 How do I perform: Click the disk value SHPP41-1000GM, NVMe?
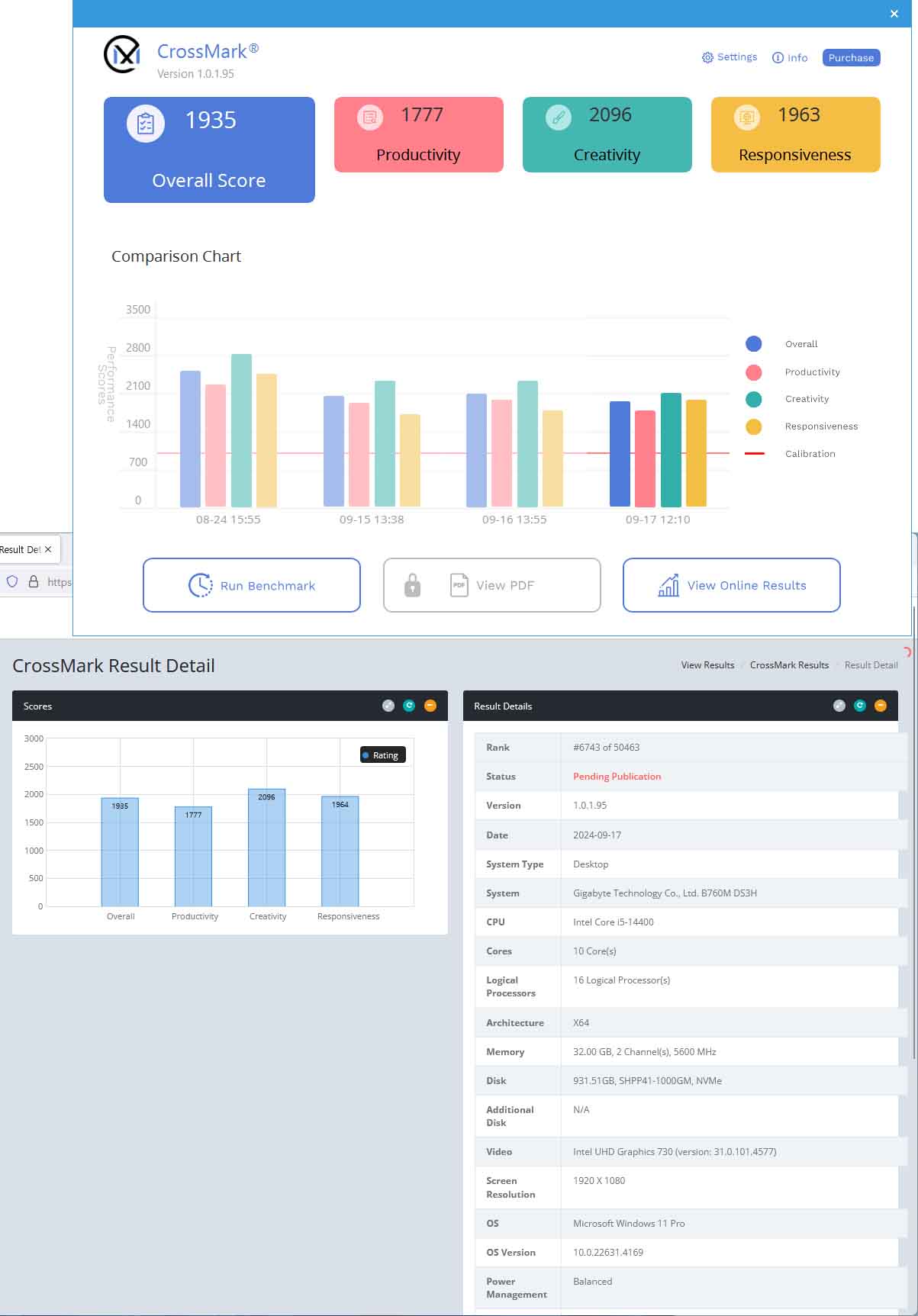click(647, 1081)
